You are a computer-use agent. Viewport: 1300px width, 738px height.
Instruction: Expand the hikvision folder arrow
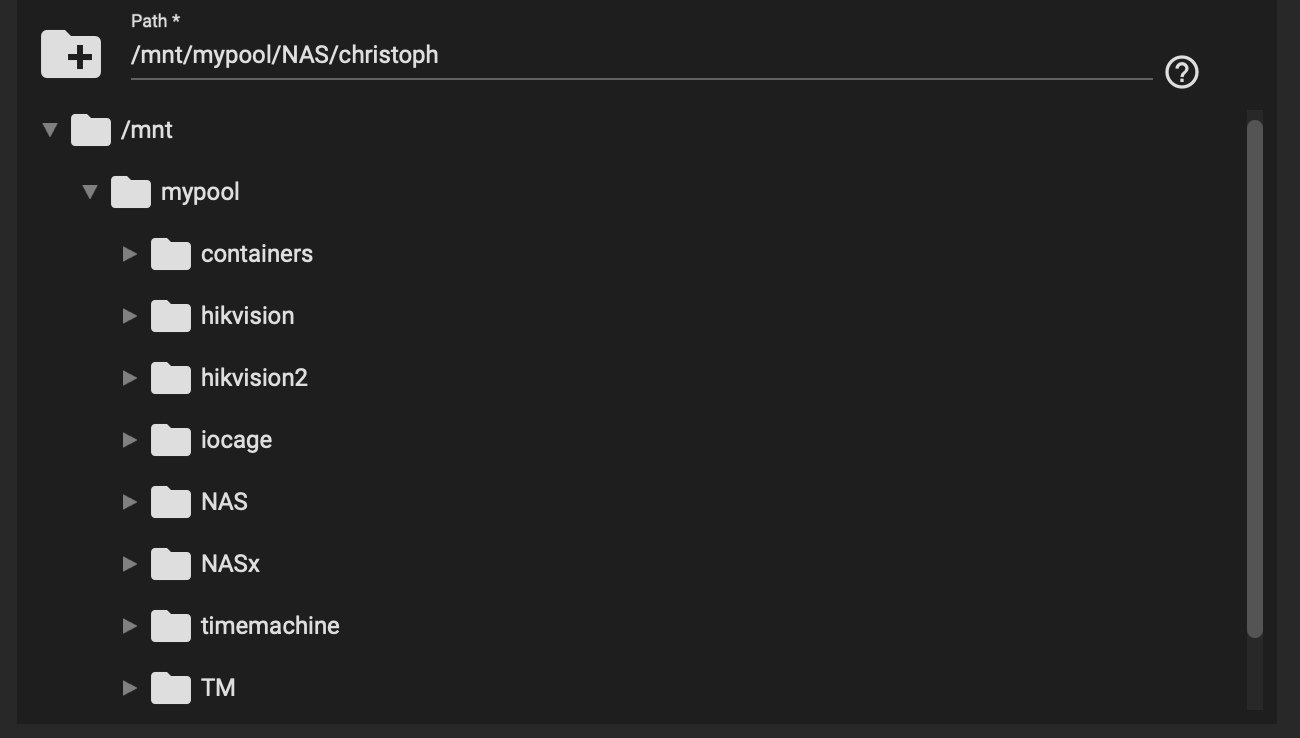coord(130,316)
